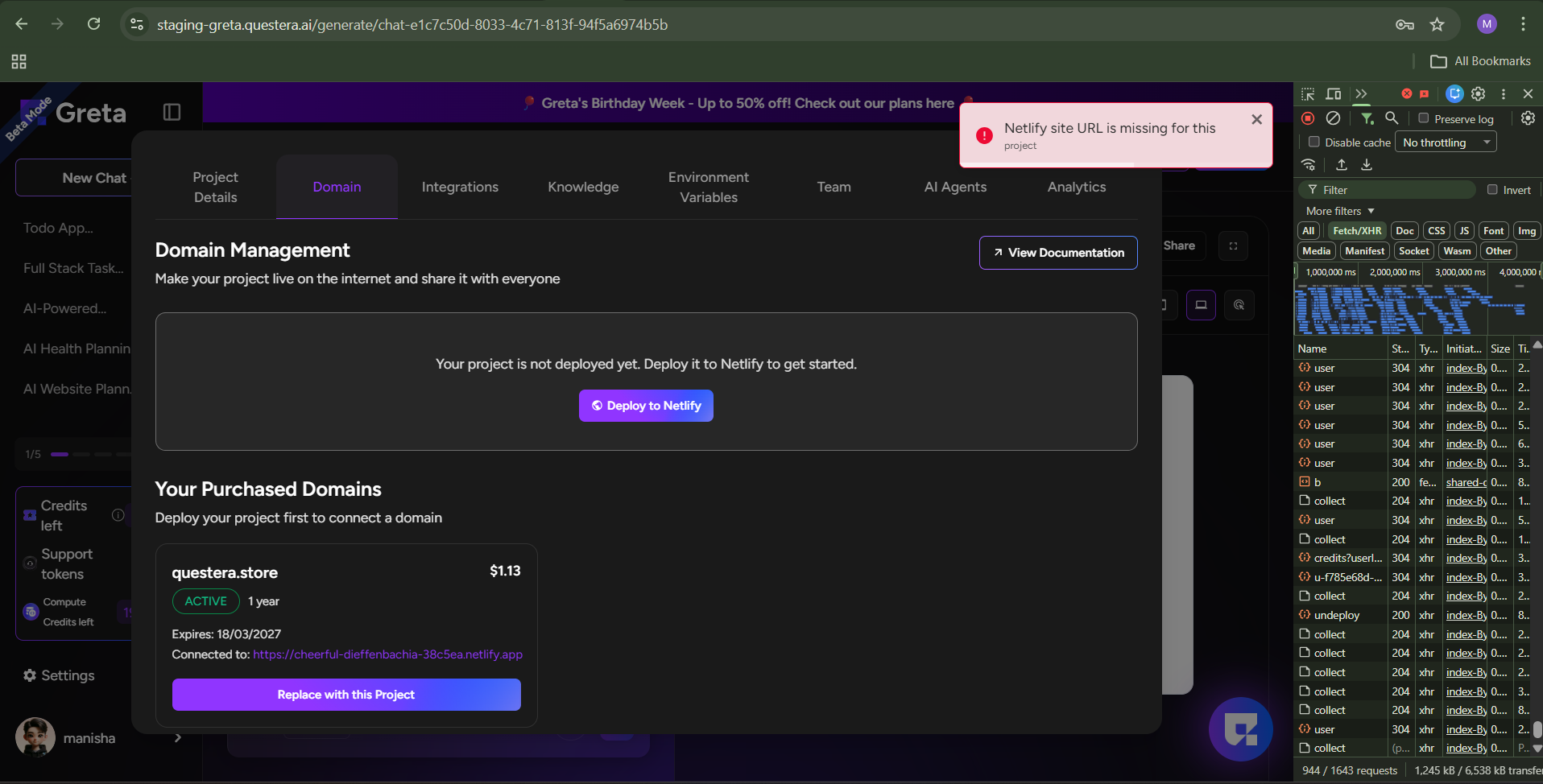
Task: Open the blue AI assistance icon in DevTools
Action: click(x=1454, y=94)
